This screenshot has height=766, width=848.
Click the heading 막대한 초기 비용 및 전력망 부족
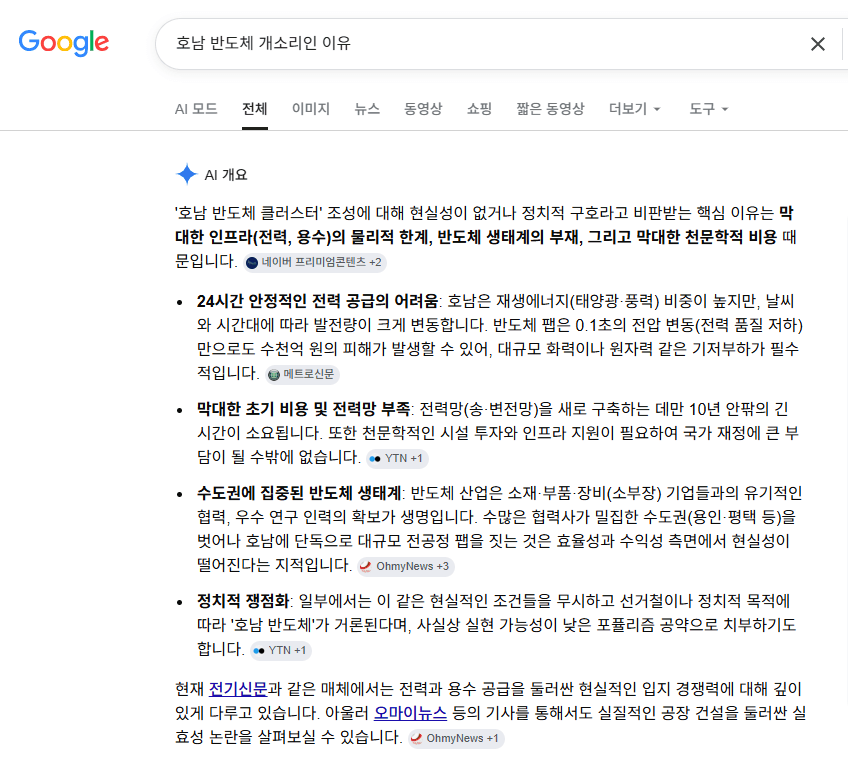303,408
